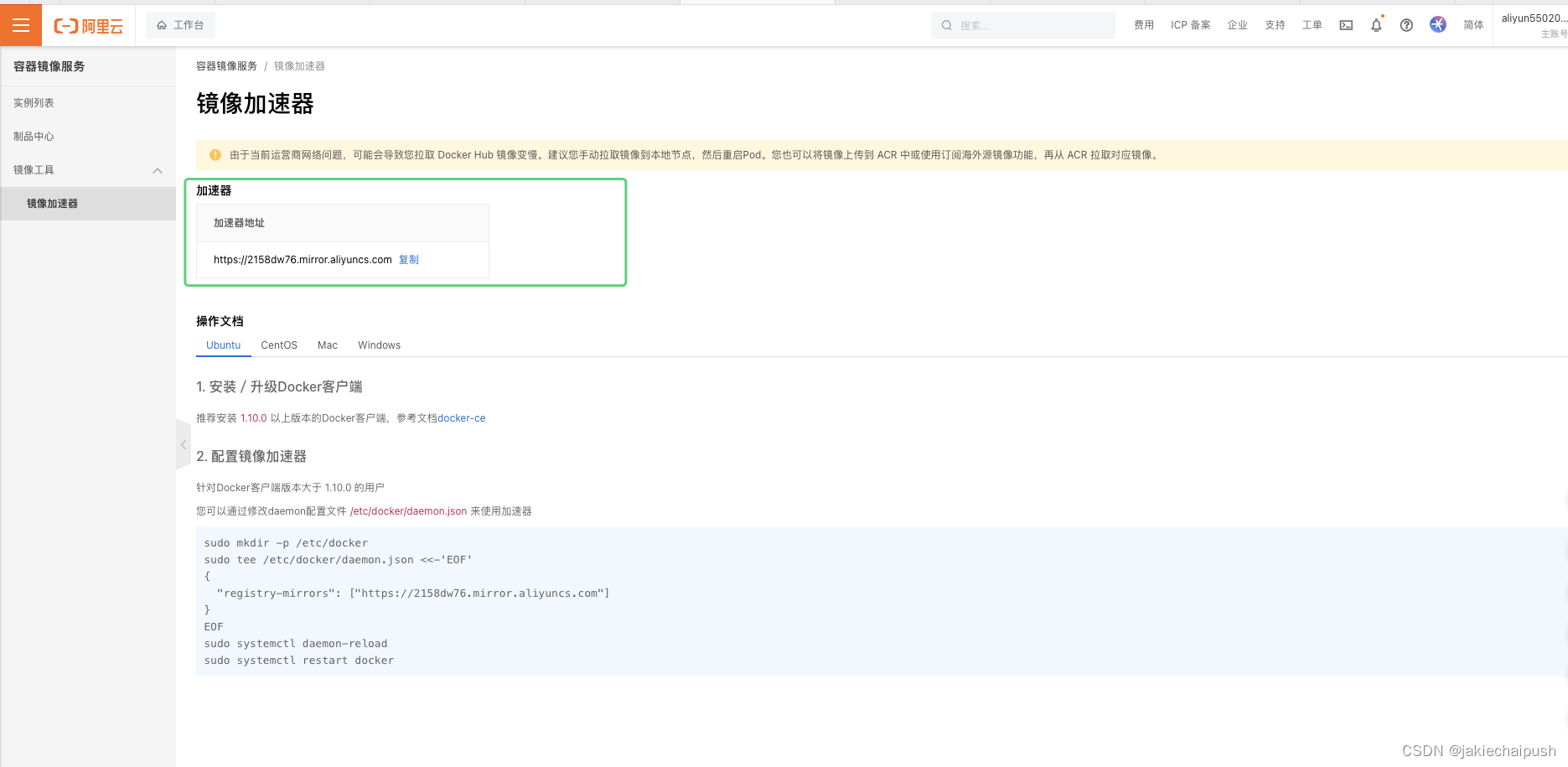Screen dimensions: 1568x767
Task: Switch to the Mac tab
Action: tap(328, 345)
